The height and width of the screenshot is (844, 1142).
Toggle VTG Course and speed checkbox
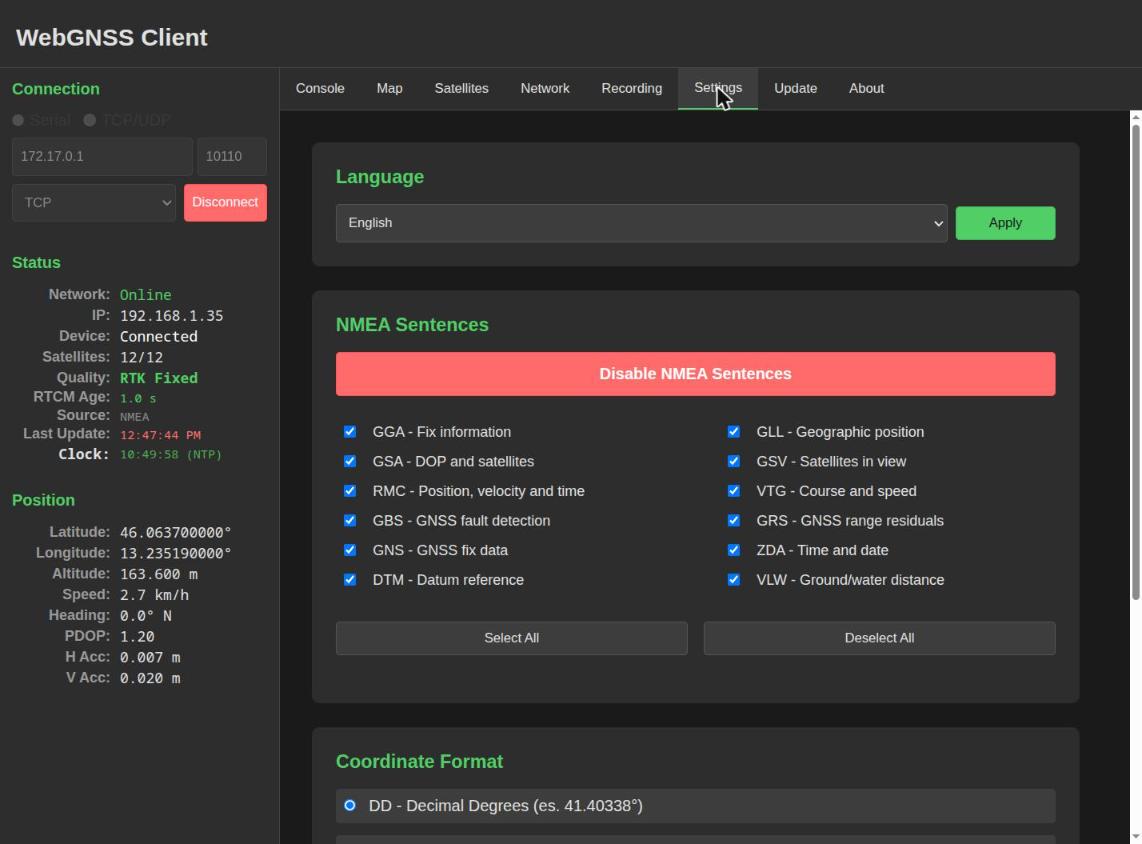pyautogui.click(x=734, y=491)
